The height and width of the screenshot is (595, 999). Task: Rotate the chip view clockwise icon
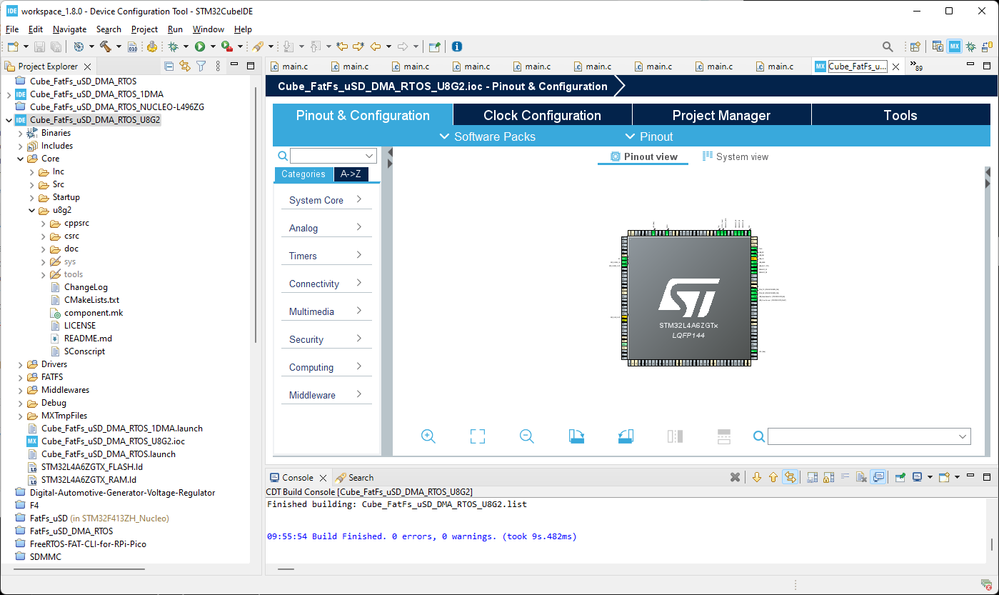coord(576,436)
